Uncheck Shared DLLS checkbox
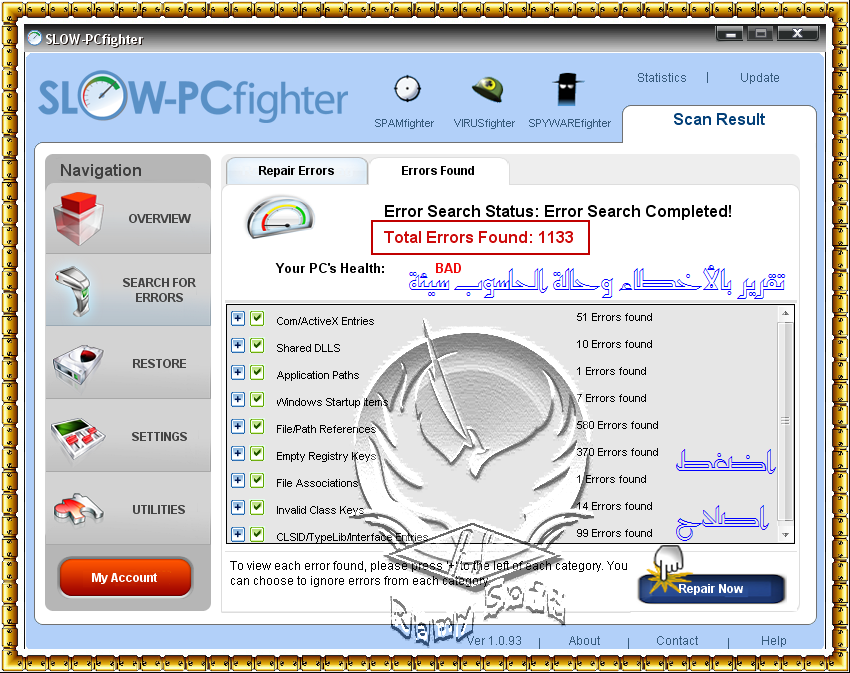The width and height of the screenshot is (850, 673). coord(257,345)
